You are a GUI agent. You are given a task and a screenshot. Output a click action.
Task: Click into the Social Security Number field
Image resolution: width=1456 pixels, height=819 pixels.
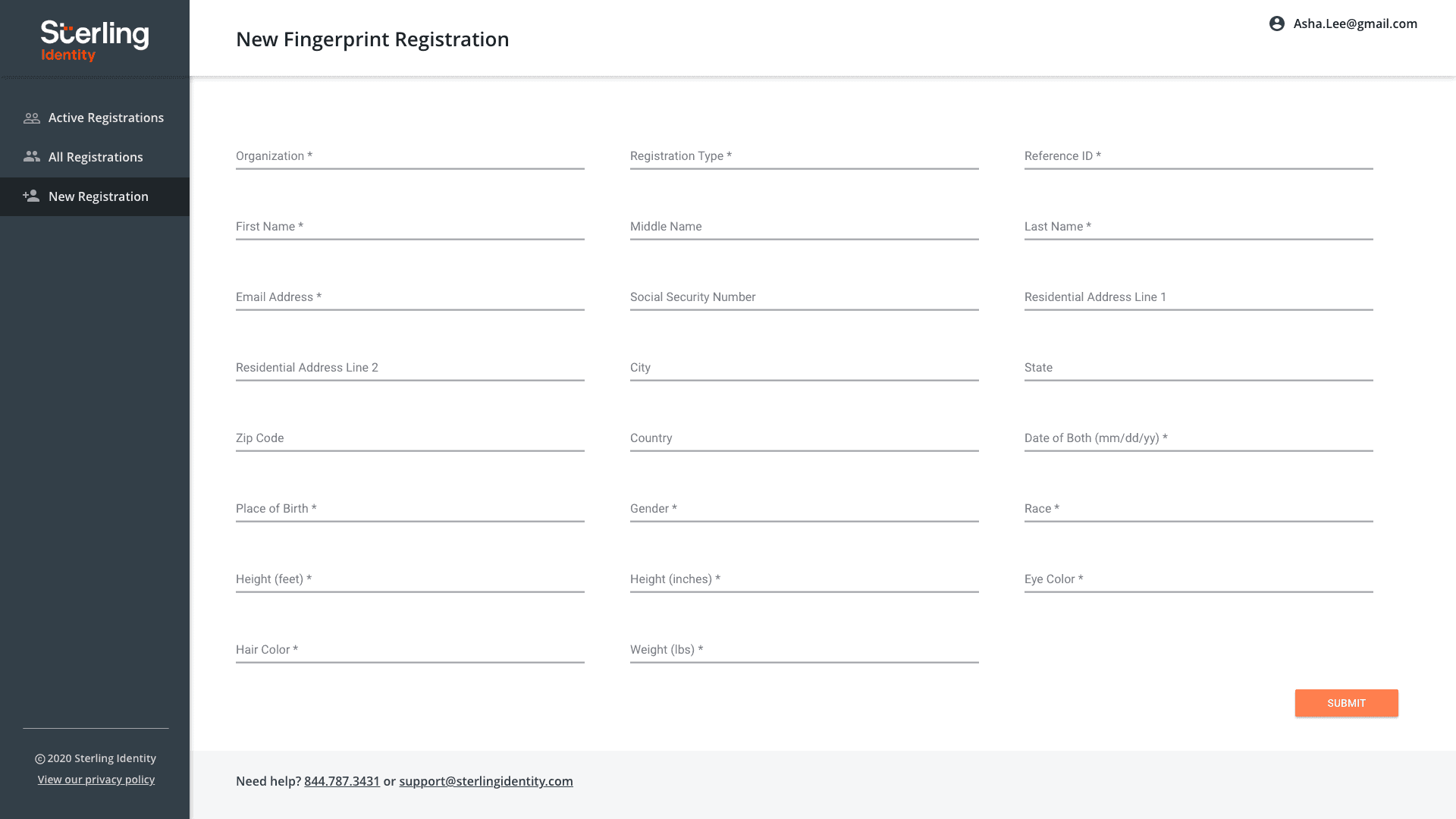tap(804, 297)
